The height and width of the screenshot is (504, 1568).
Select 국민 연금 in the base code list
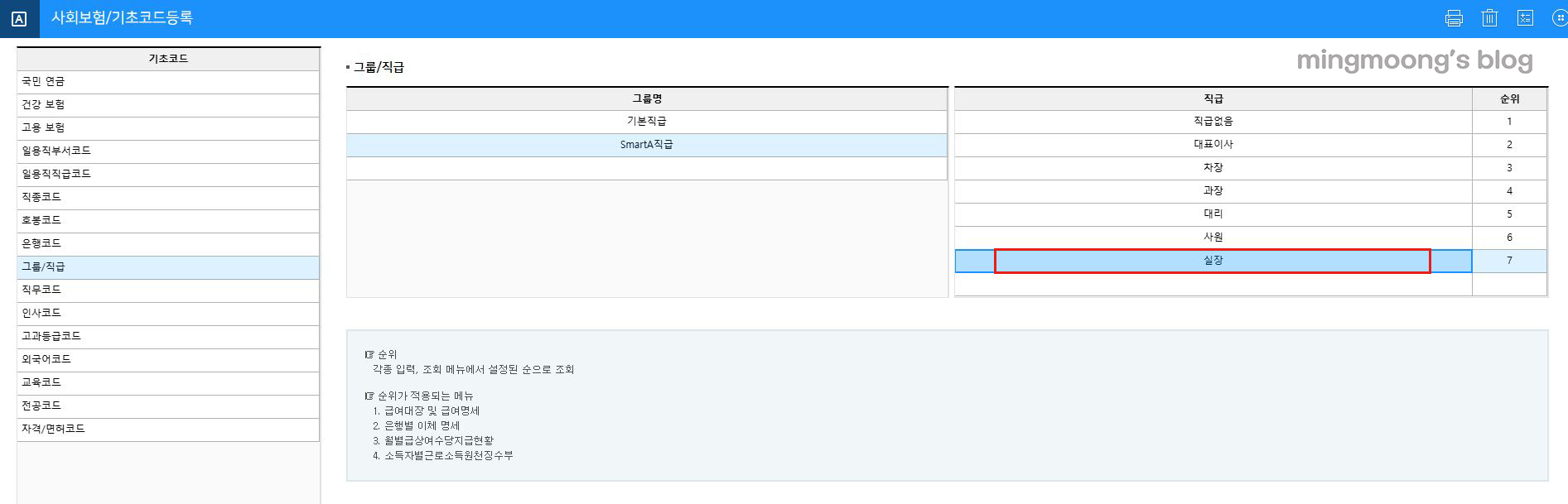click(x=168, y=82)
